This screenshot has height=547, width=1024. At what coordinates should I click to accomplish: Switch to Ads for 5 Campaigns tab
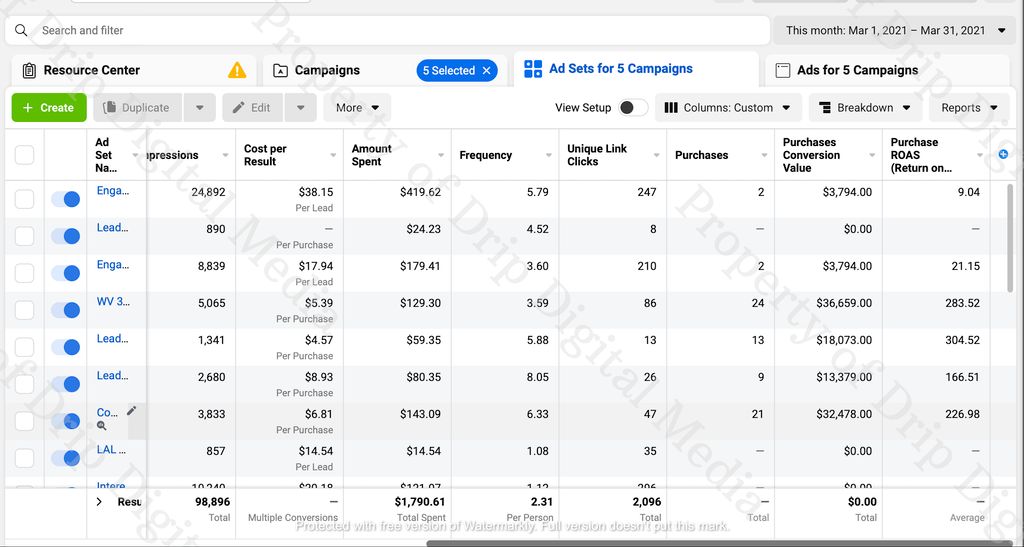coord(888,70)
